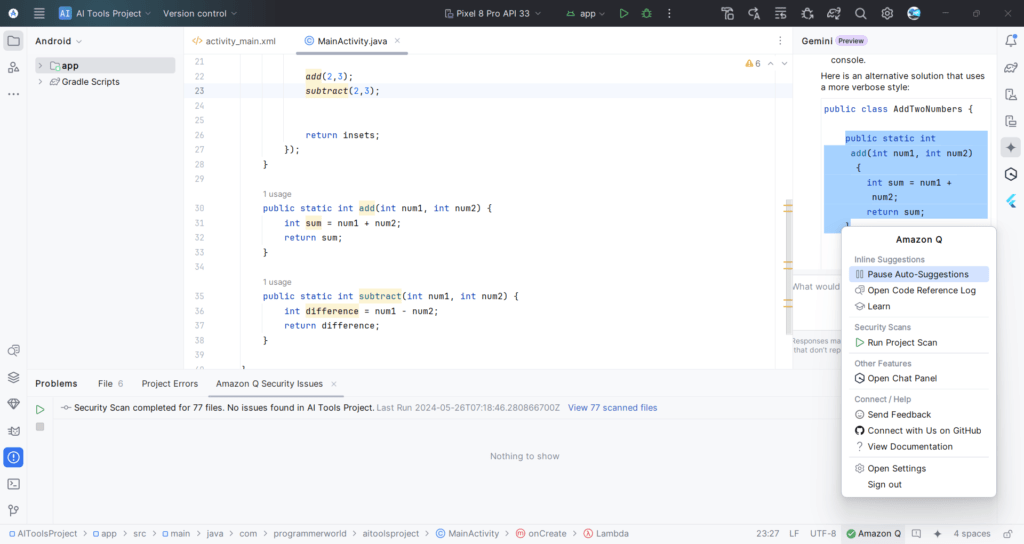Click Amazon Q status bar widget

click(873, 534)
